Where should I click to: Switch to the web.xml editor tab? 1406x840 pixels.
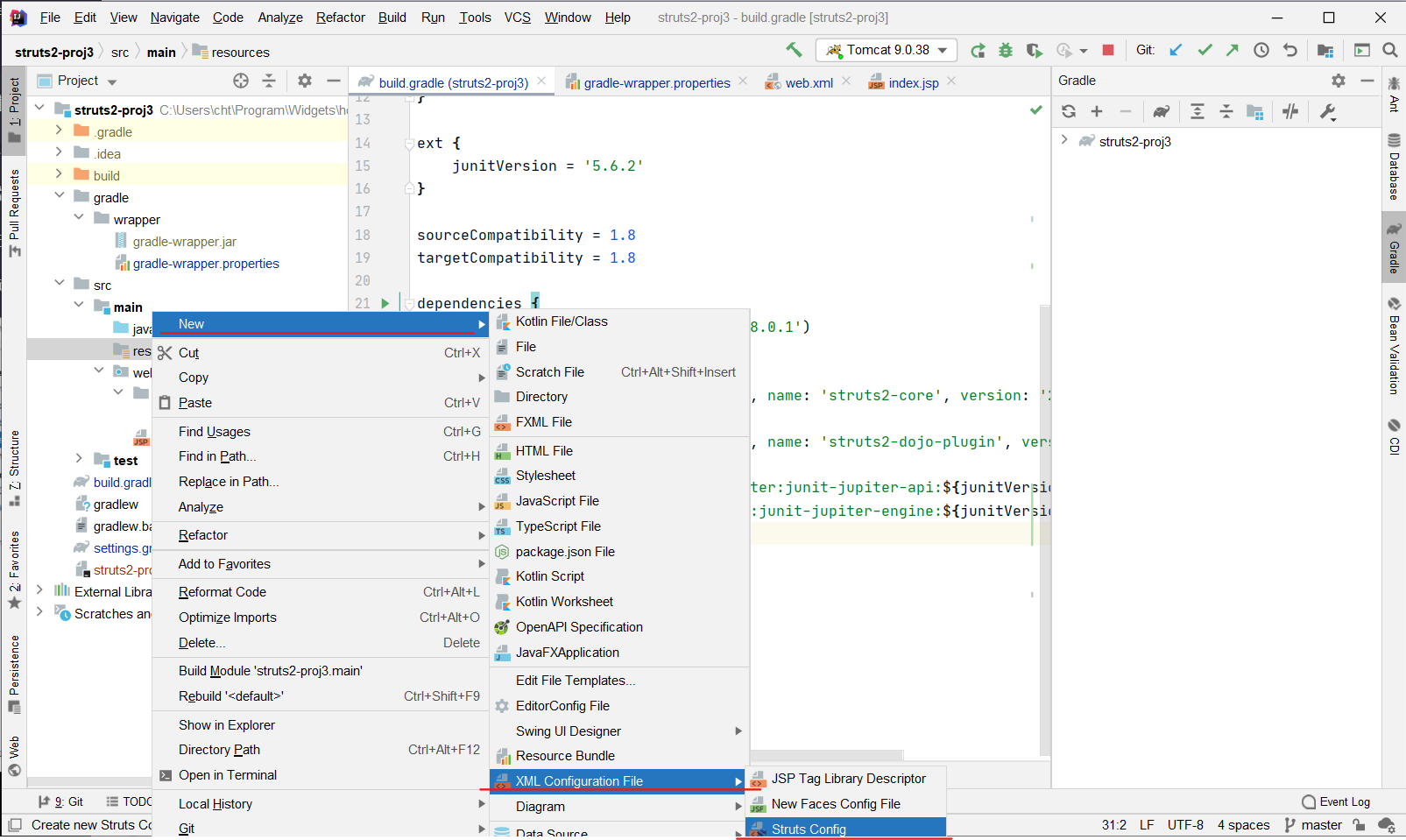[809, 82]
